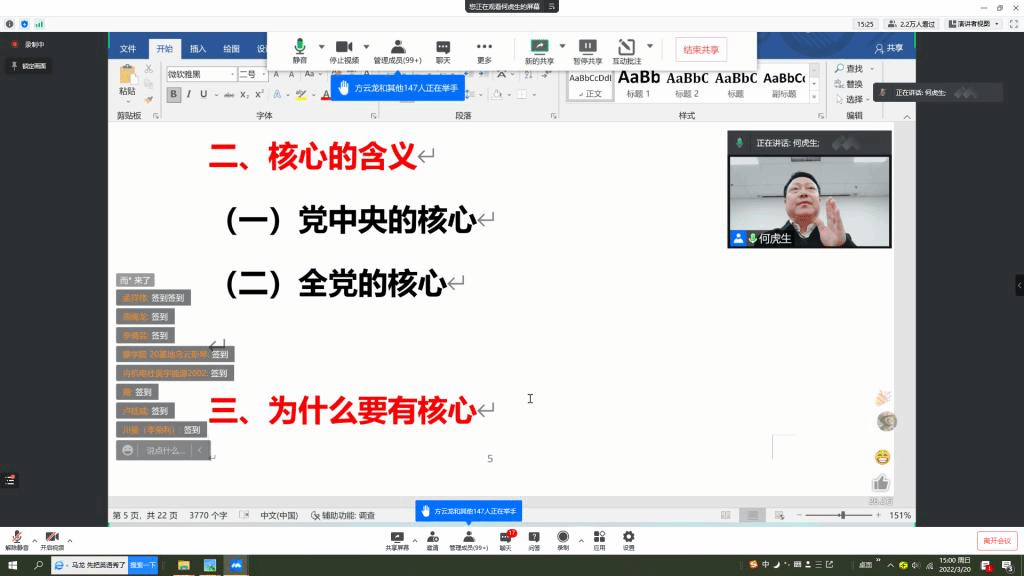Click the 新的共享 screen icon
The image size is (1024, 576).
click(539, 47)
